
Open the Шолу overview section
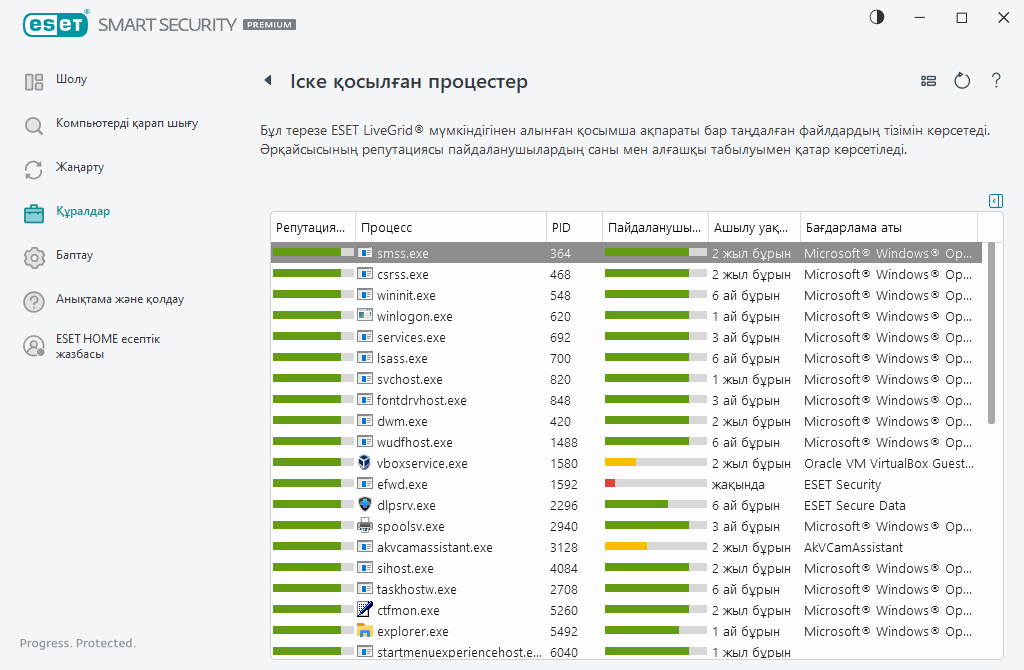71,80
